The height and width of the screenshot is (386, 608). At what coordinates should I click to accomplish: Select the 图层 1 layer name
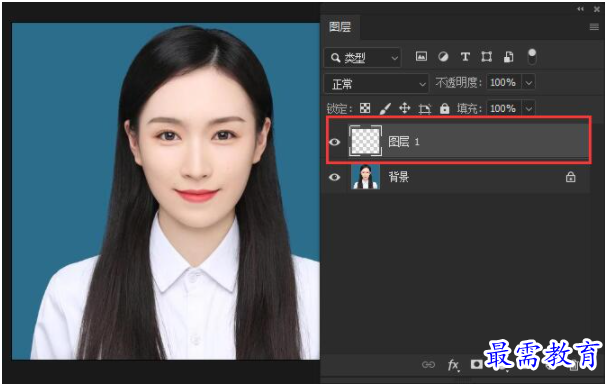(404, 142)
